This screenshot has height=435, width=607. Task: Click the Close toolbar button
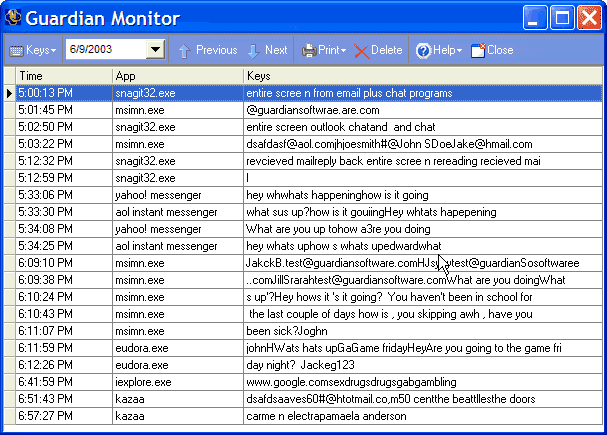[492, 50]
